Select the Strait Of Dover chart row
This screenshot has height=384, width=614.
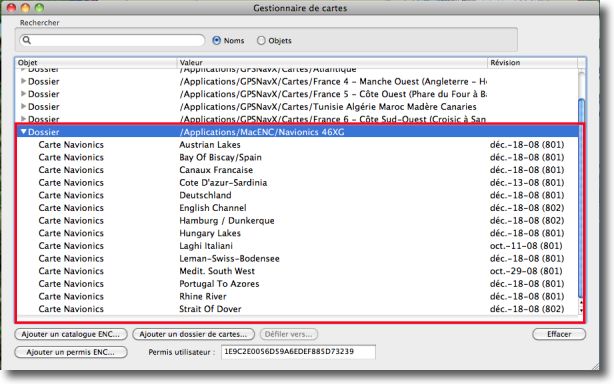tap(298, 309)
